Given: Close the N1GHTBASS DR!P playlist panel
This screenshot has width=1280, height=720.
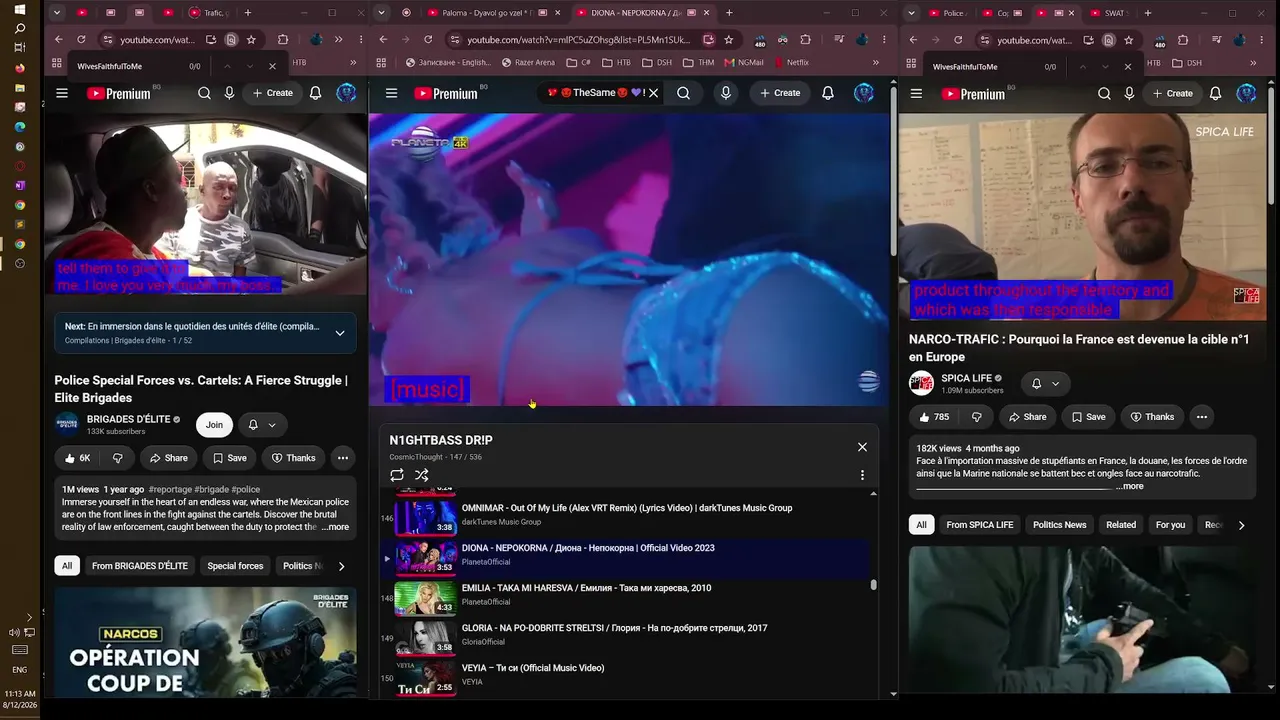Looking at the screenshot, I should coord(862,447).
